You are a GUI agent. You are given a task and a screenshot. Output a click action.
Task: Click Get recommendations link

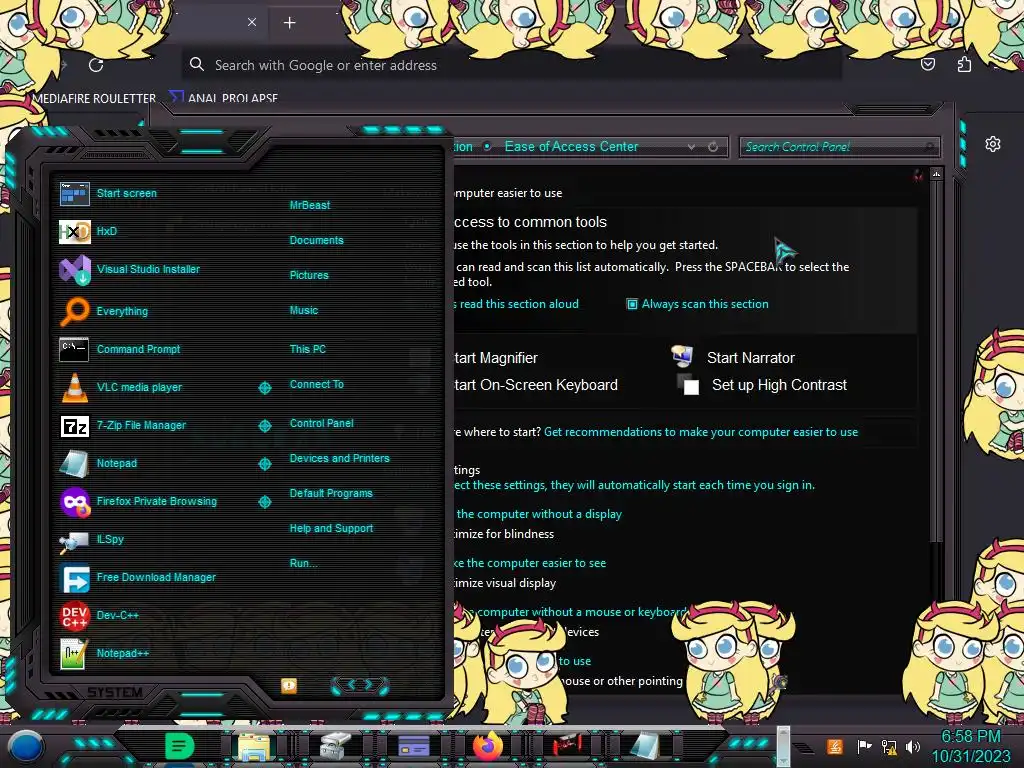click(x=701, y=432)
